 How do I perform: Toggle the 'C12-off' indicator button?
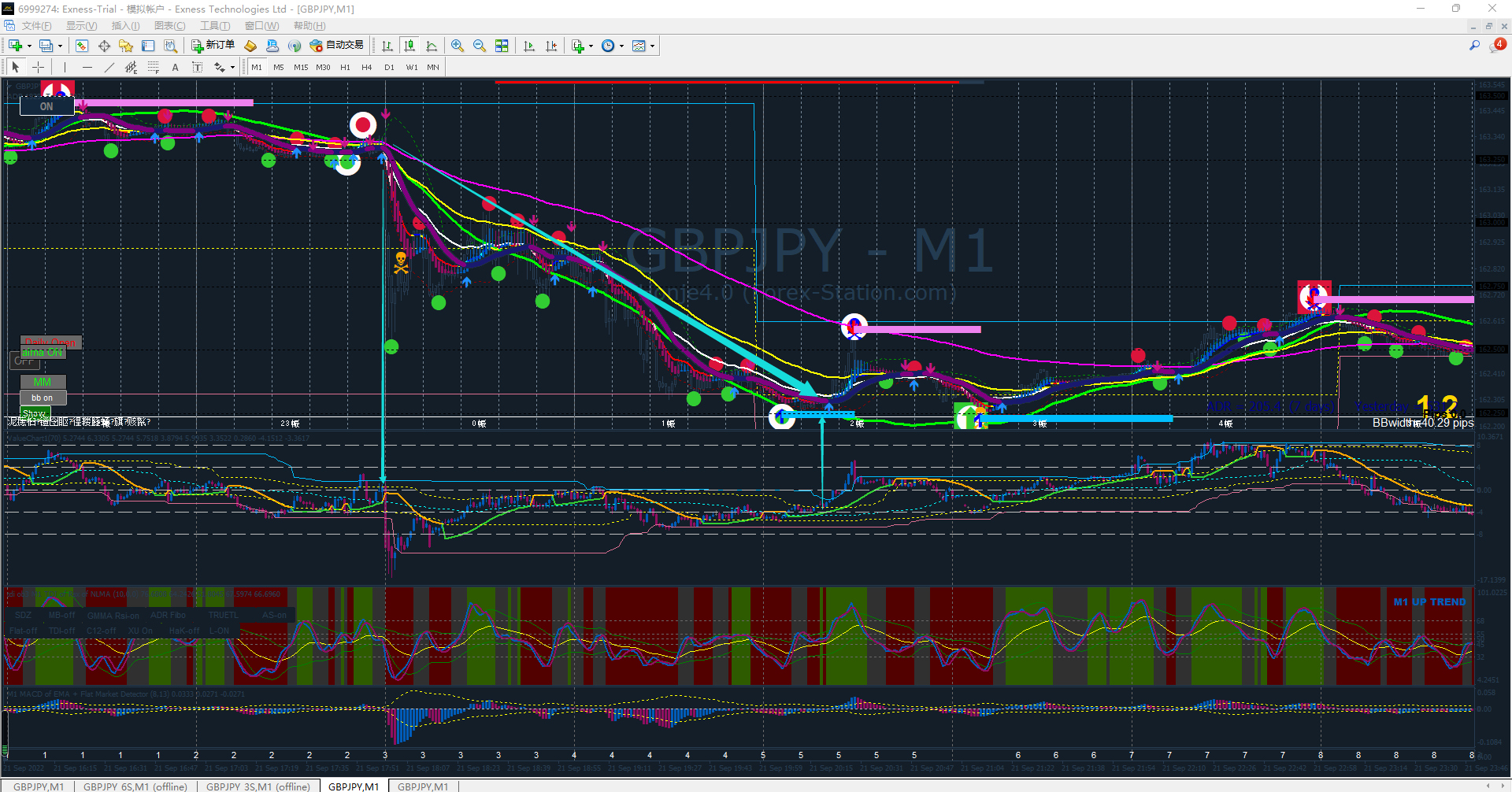[x=102, y=631]
